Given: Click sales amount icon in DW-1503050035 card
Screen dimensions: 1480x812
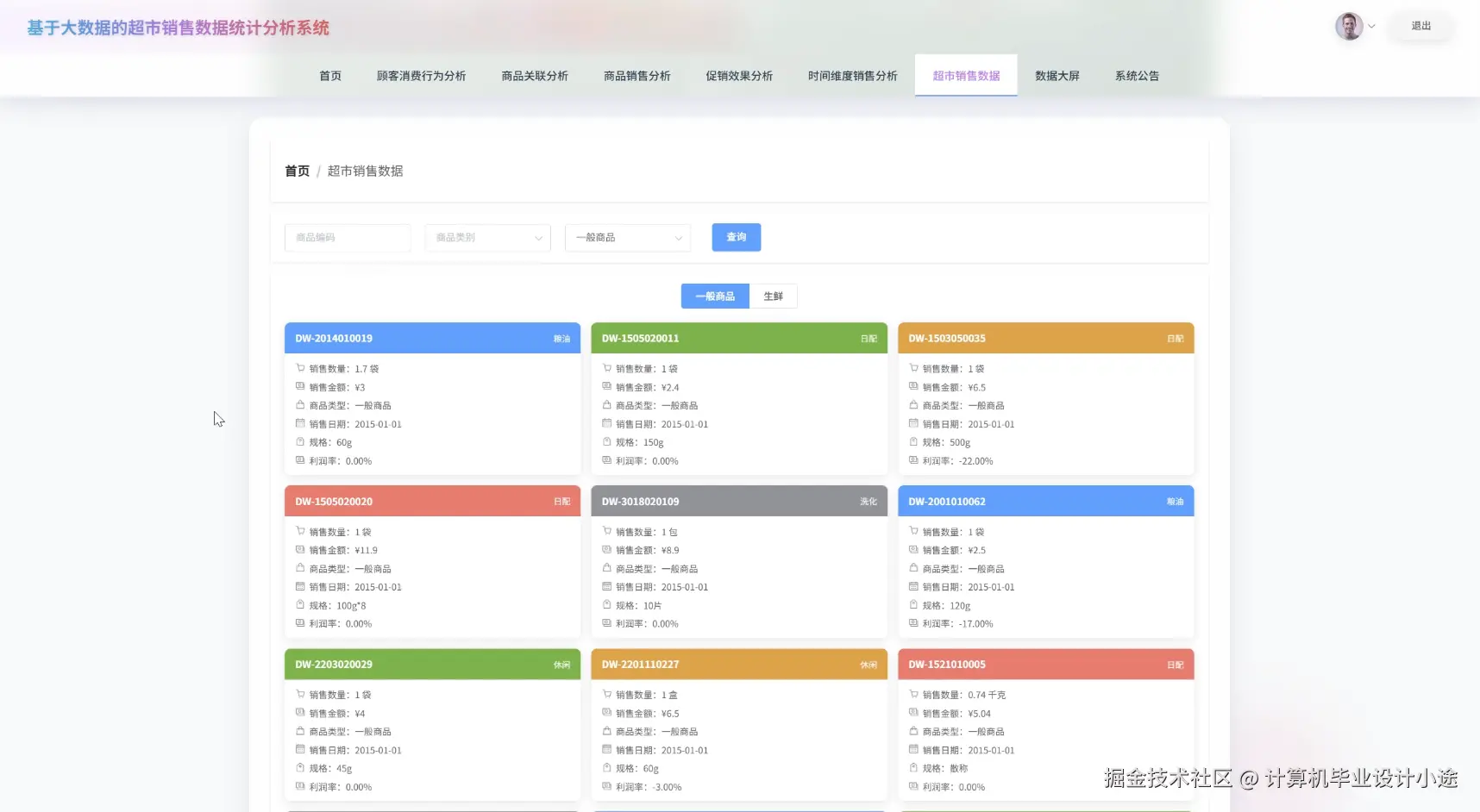Looking at the screenshot, I should coord(913,386).
